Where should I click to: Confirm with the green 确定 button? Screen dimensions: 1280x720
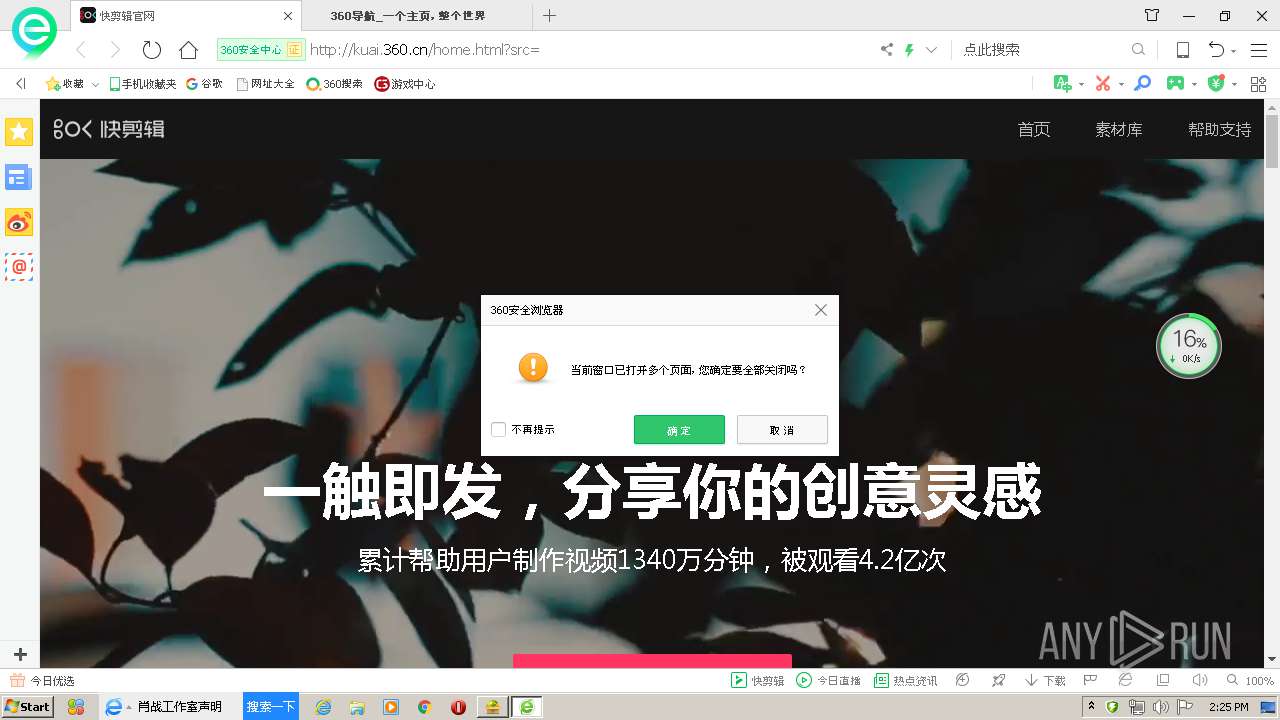point(679,430)
